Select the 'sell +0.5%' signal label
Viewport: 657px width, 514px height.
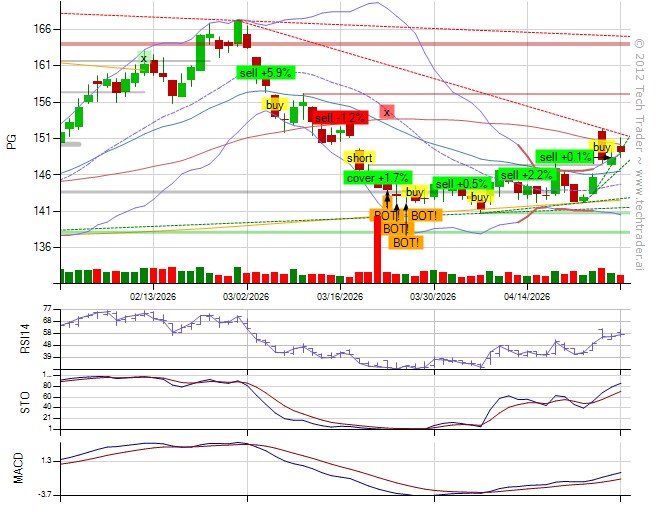click(x=461, y=184)
